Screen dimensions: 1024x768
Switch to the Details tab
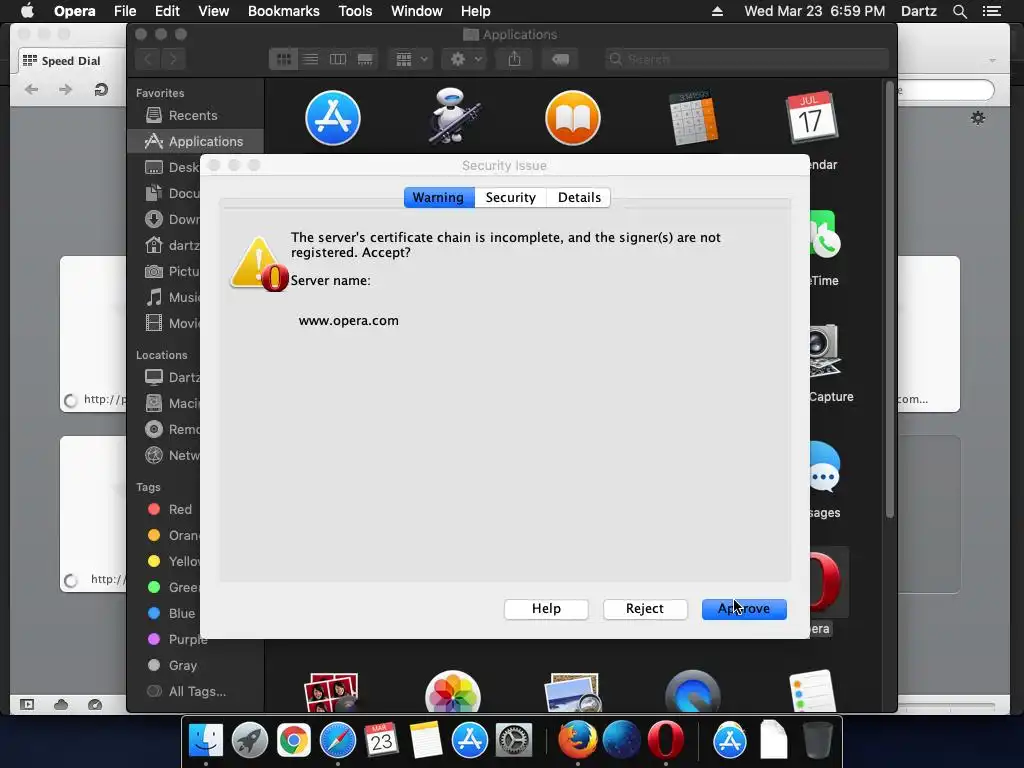click(x=579, y=197)
